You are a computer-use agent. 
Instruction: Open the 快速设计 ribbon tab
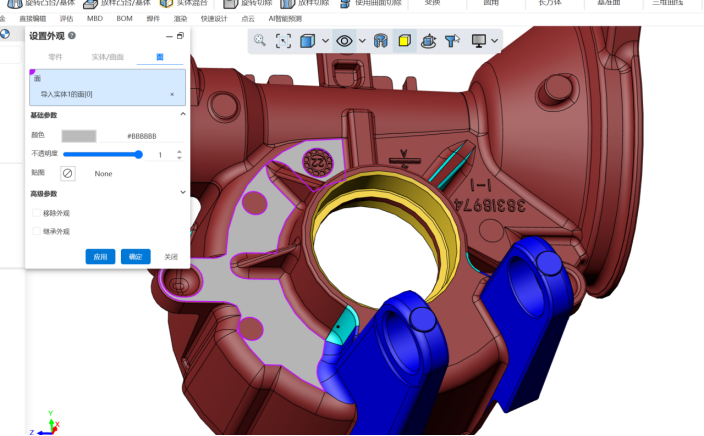coord(214,18)
